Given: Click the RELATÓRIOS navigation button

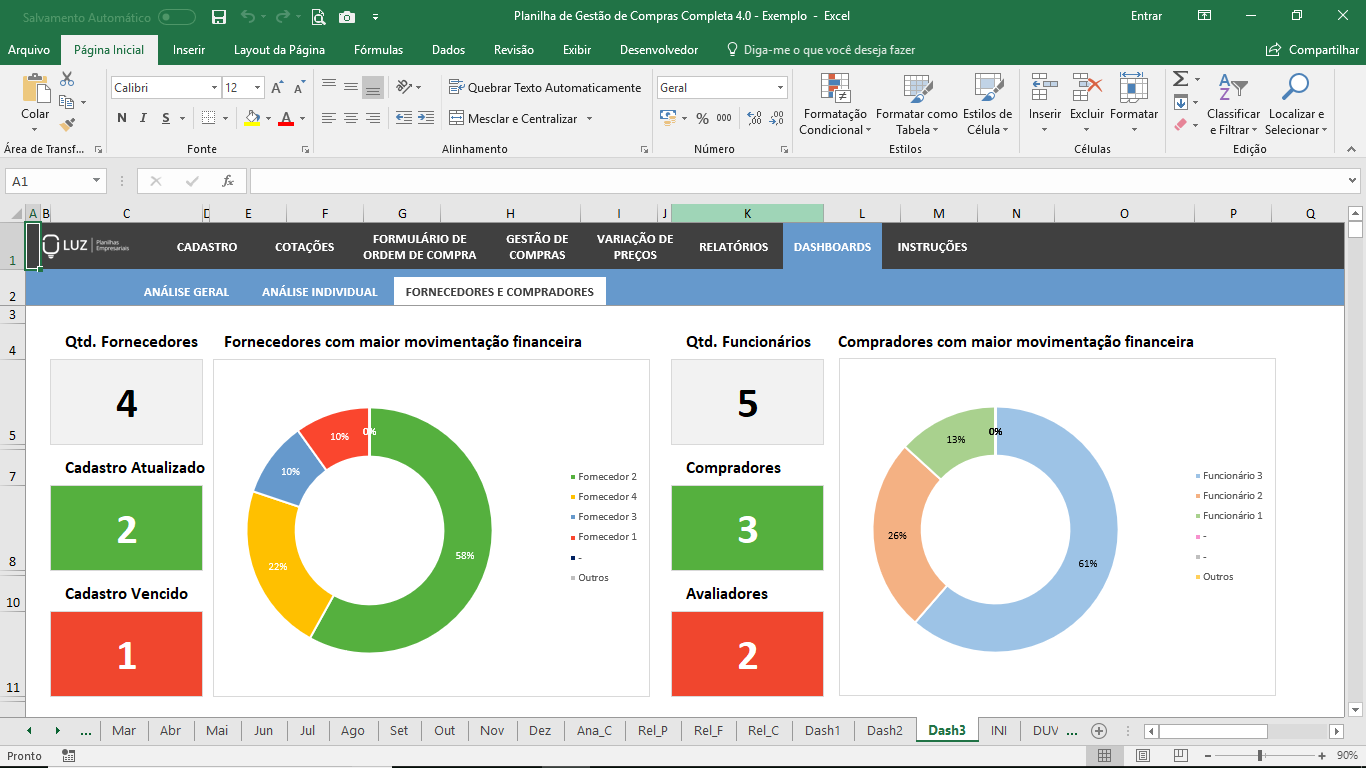Looking at the screenshot, I should (x=733, y=247).
